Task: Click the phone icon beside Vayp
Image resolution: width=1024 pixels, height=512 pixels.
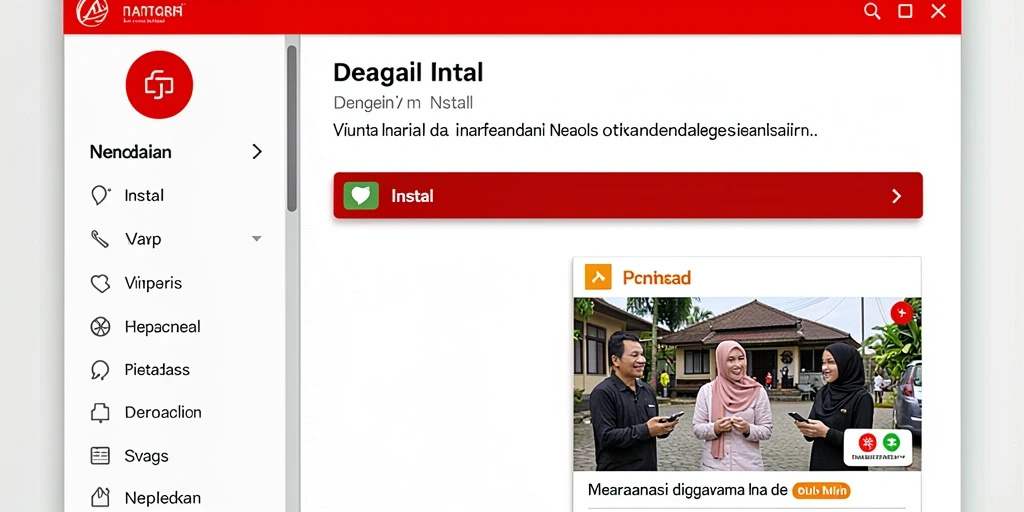Action: (x=99, y=239)
